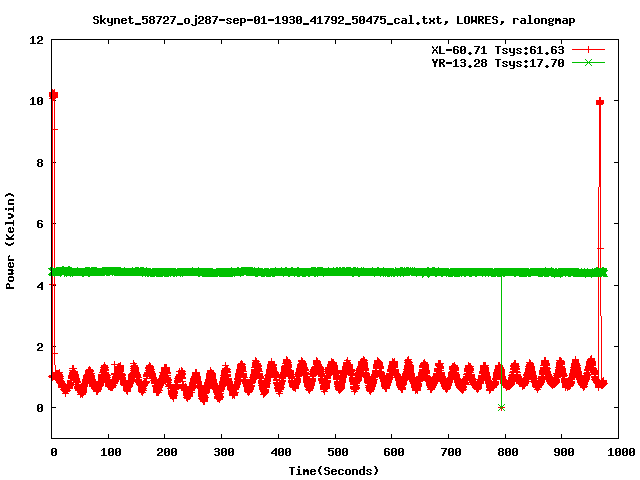Image resolution: width=640 pixels, height=480 pixels.
Task: Click the x-axis tick label 500
Action: (338, 452)
